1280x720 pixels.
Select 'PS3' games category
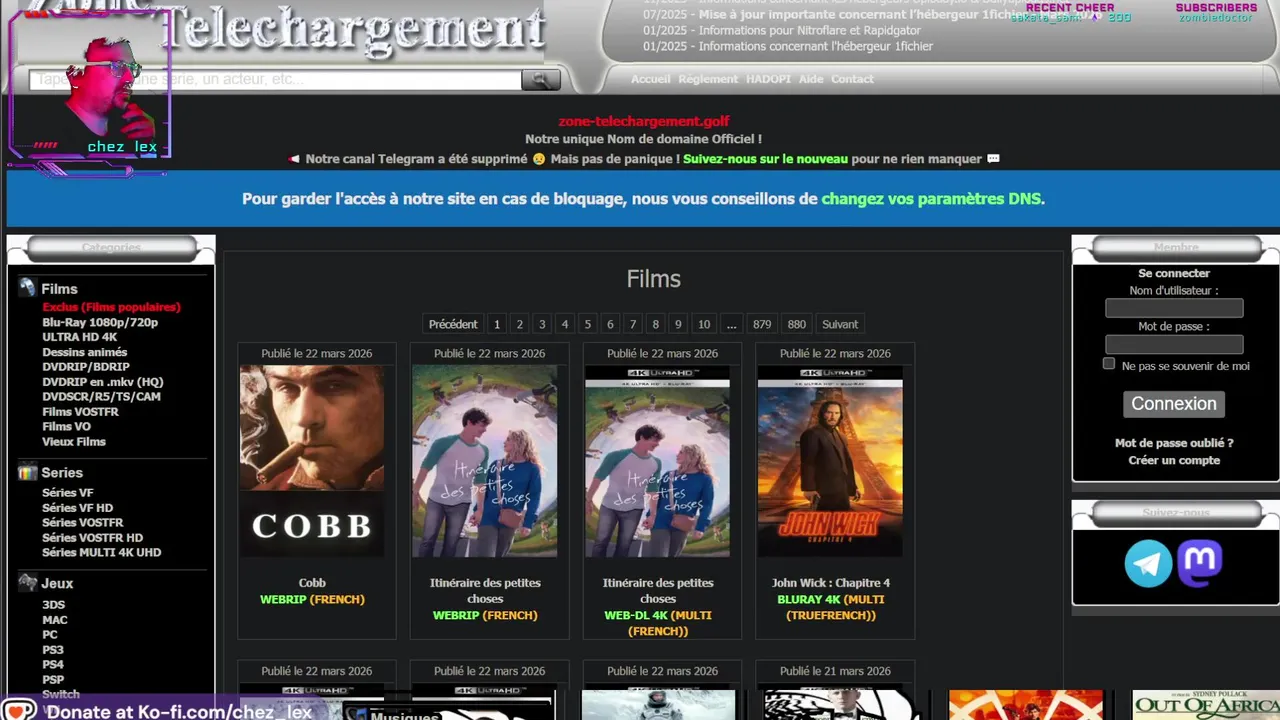pos(53,650)
